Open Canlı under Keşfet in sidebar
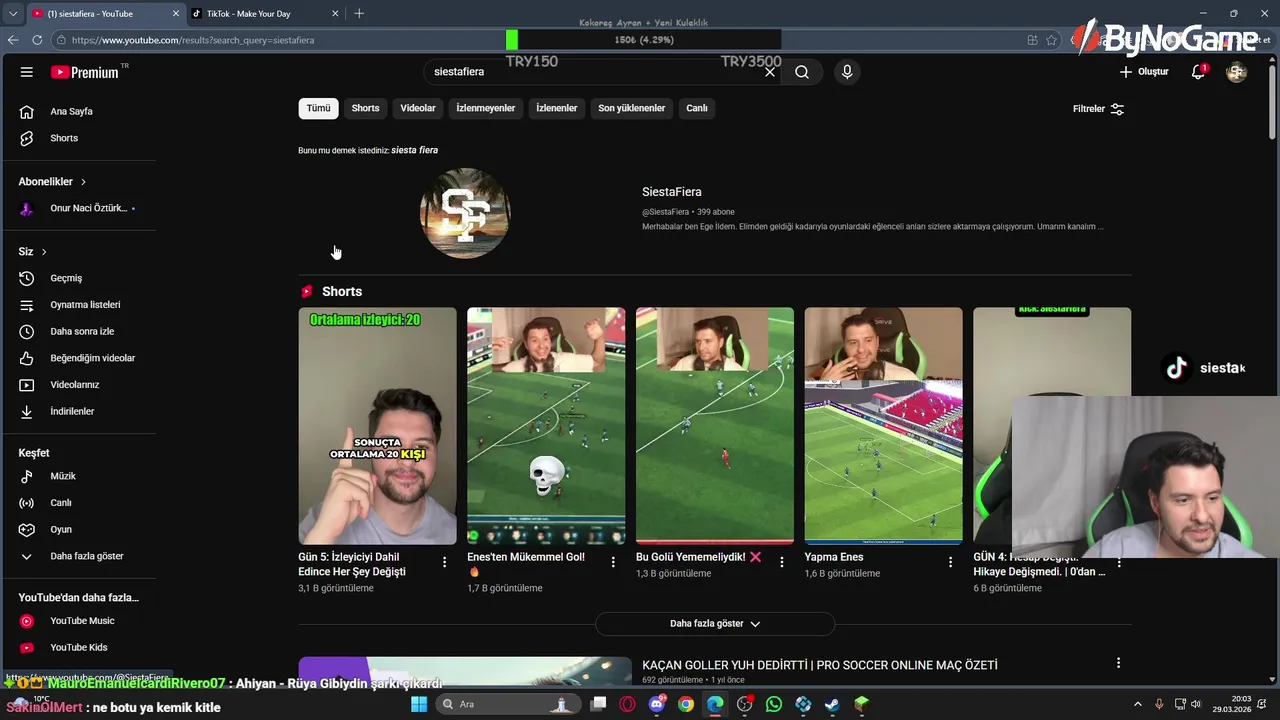Image resolution: width=1280 pixels, height=720 pixels. (x=80, y=503)
